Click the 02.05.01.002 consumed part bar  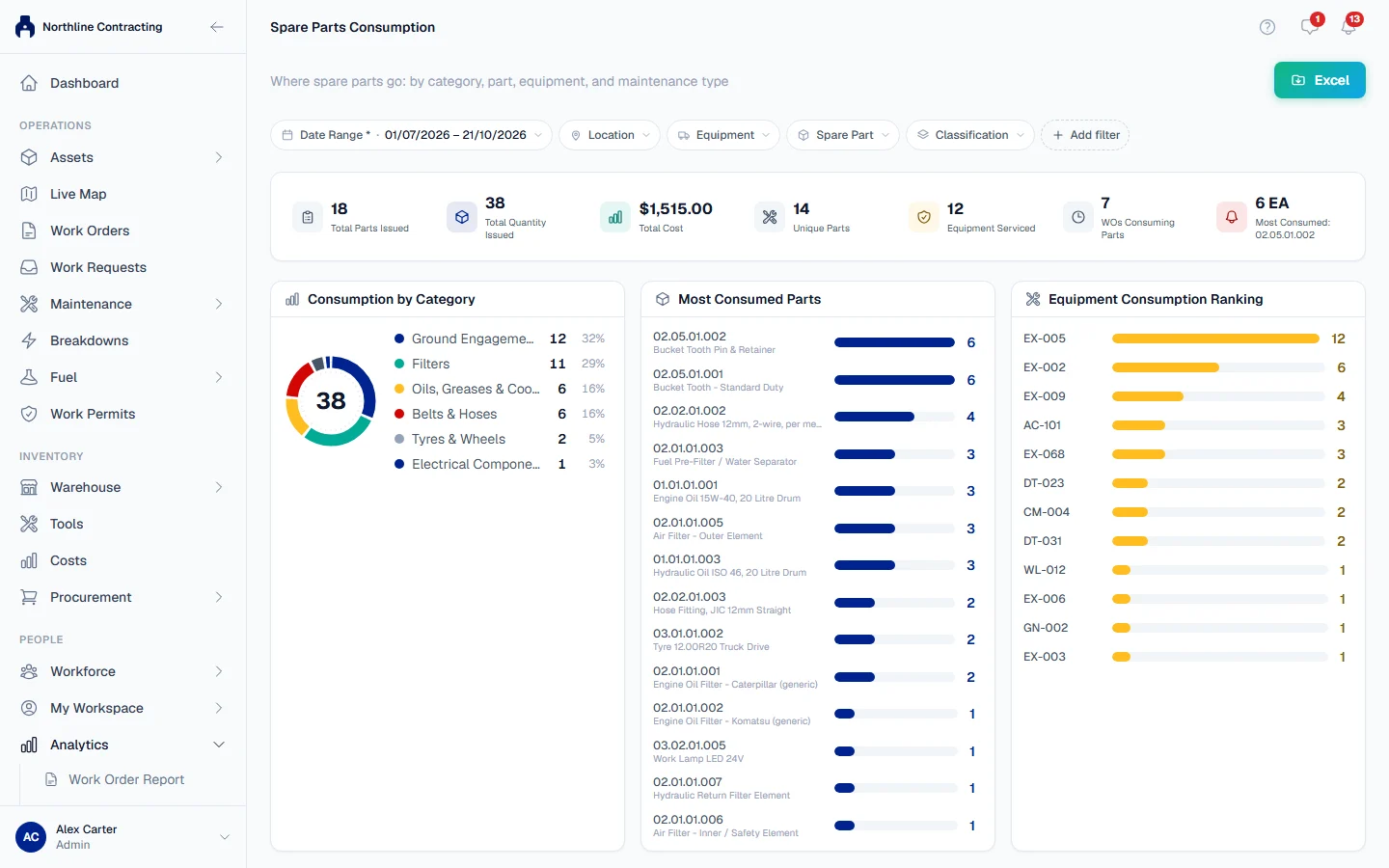click(x=894, y=342)
